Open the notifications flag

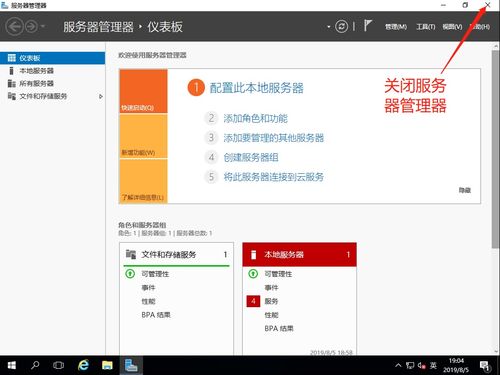click(x=367, y=26)
